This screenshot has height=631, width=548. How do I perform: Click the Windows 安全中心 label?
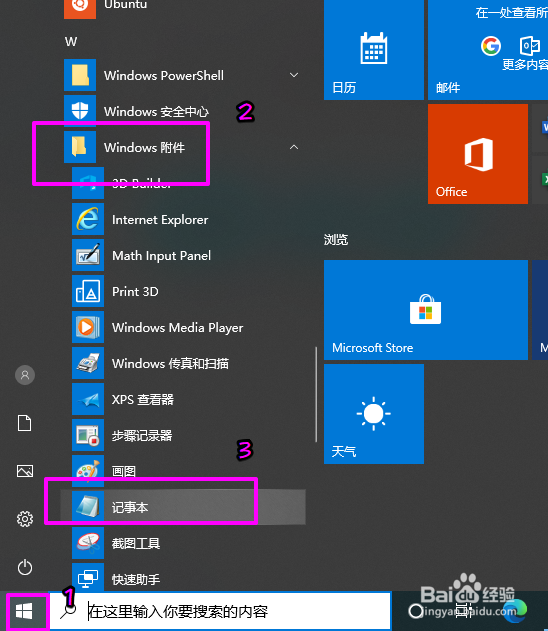[156, 111]
